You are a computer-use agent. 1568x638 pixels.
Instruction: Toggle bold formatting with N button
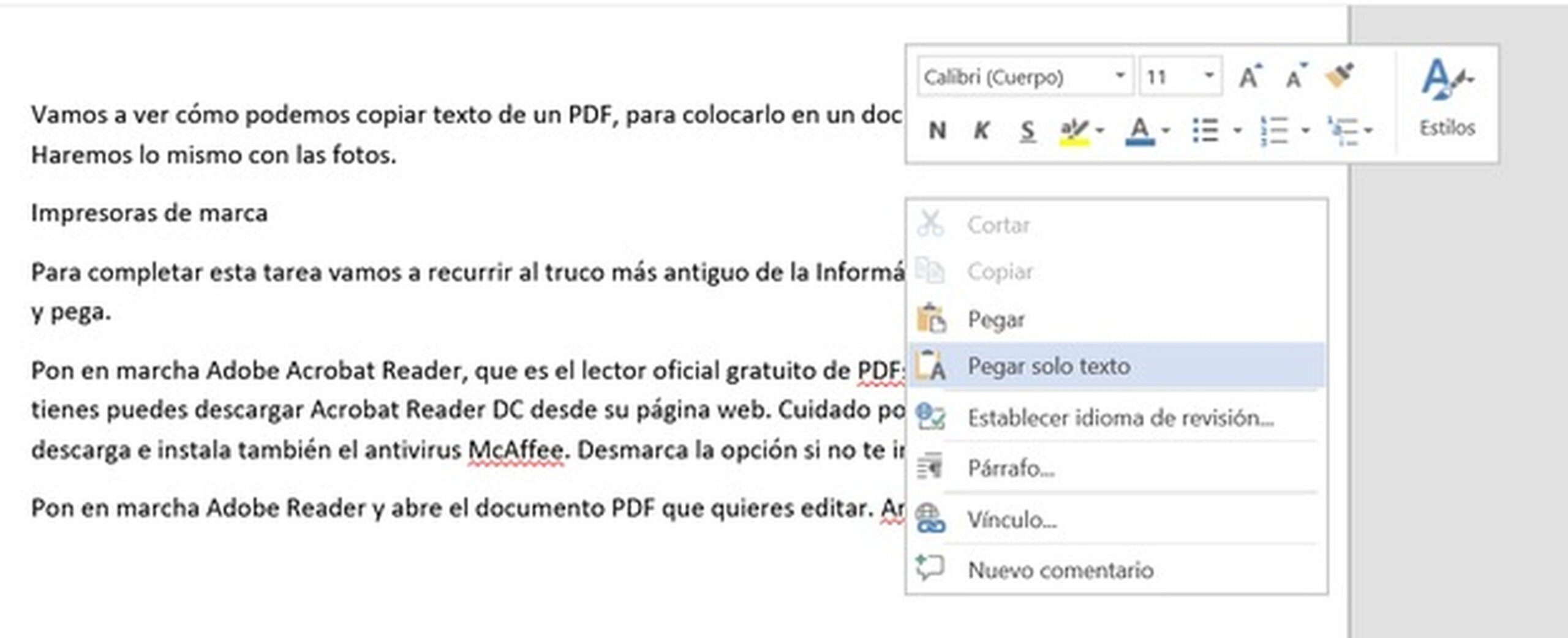(x=937, y=130)
